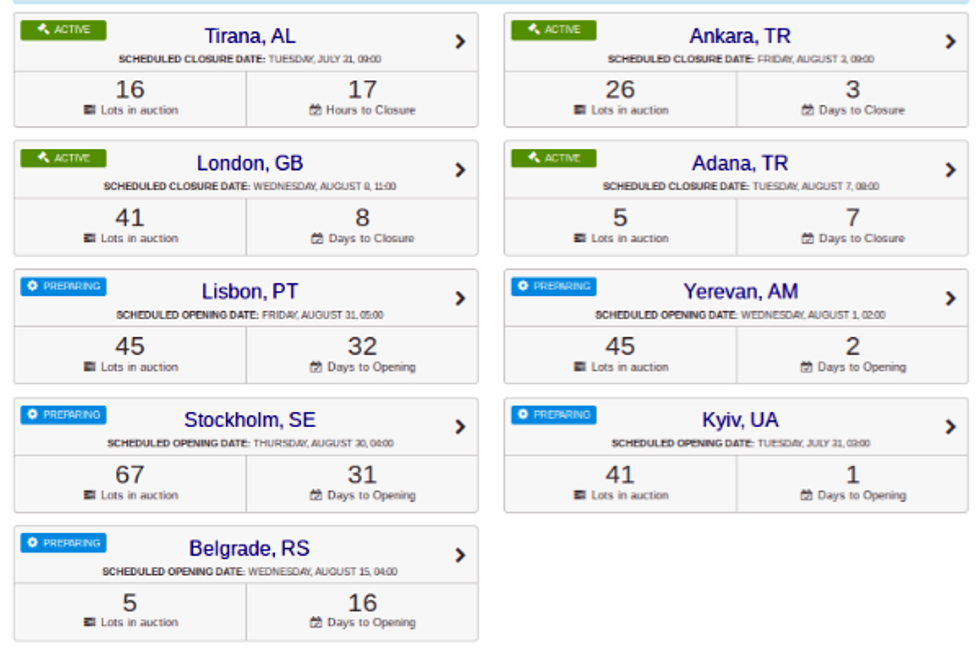
Task: Open the London, GB auction link
Action: click(249, 164)
